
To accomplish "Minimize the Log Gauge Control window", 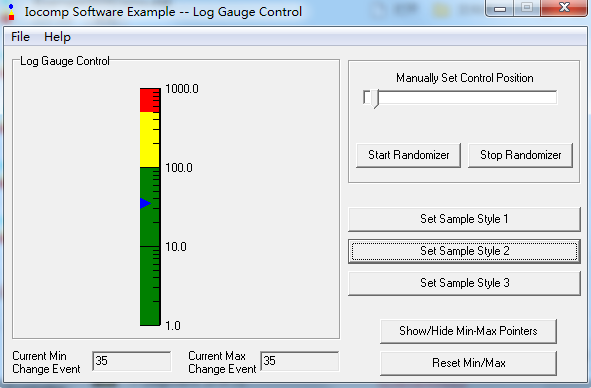I will click(500, 8).
